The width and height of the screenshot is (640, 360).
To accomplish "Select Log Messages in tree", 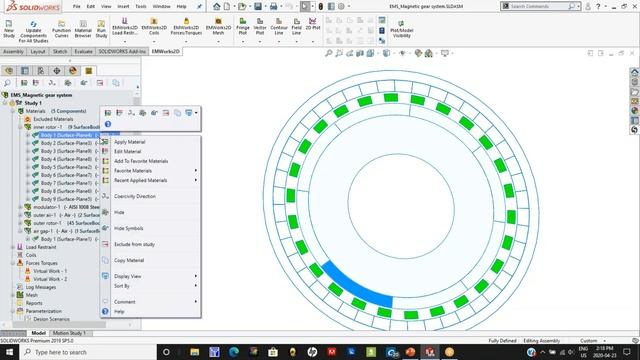I will pyautogui.click(x=40, y=287).
